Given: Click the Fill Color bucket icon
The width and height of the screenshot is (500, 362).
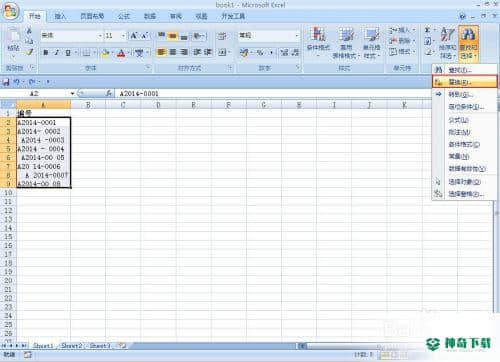Looking at the screenshot, I should [105, 53].
